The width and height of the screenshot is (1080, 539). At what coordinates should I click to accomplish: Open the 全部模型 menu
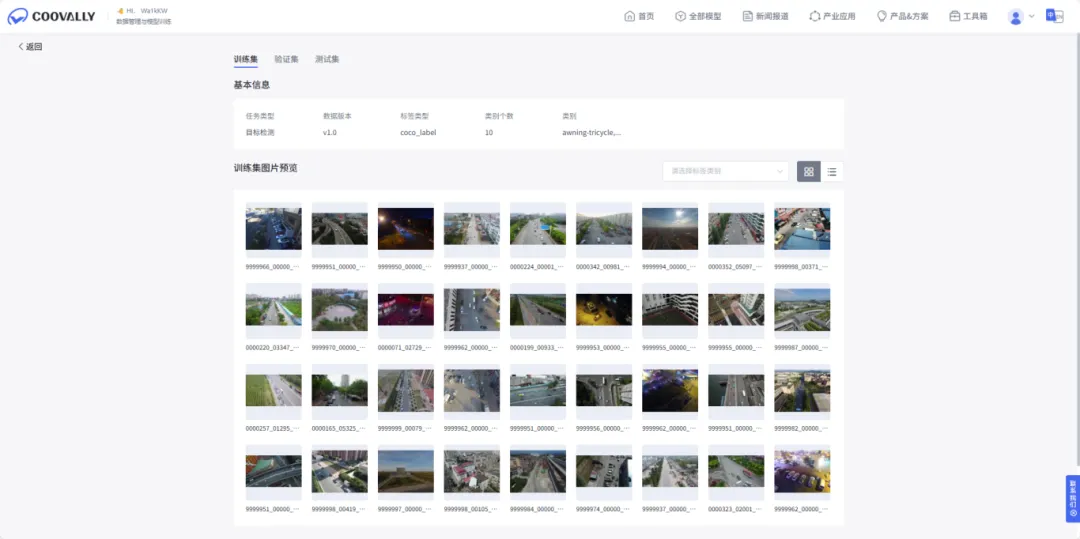click(698, 17)
